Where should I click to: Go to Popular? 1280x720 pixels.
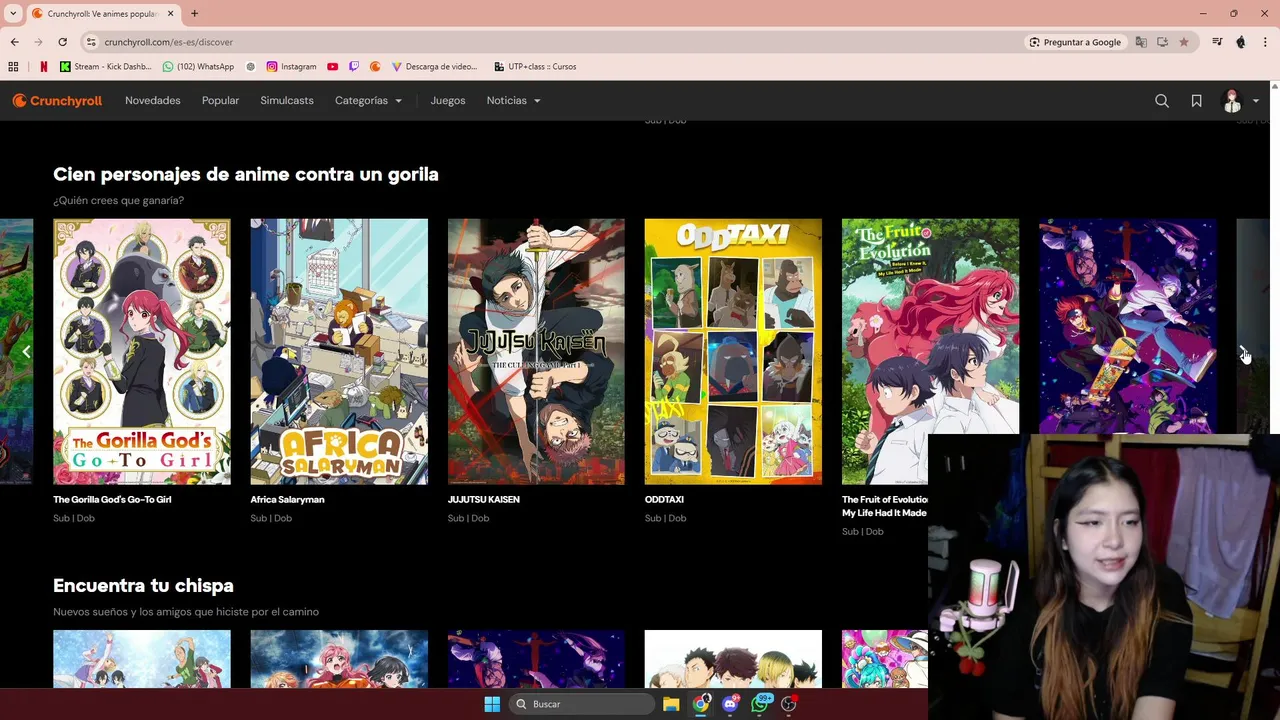[x=220, y=100]
